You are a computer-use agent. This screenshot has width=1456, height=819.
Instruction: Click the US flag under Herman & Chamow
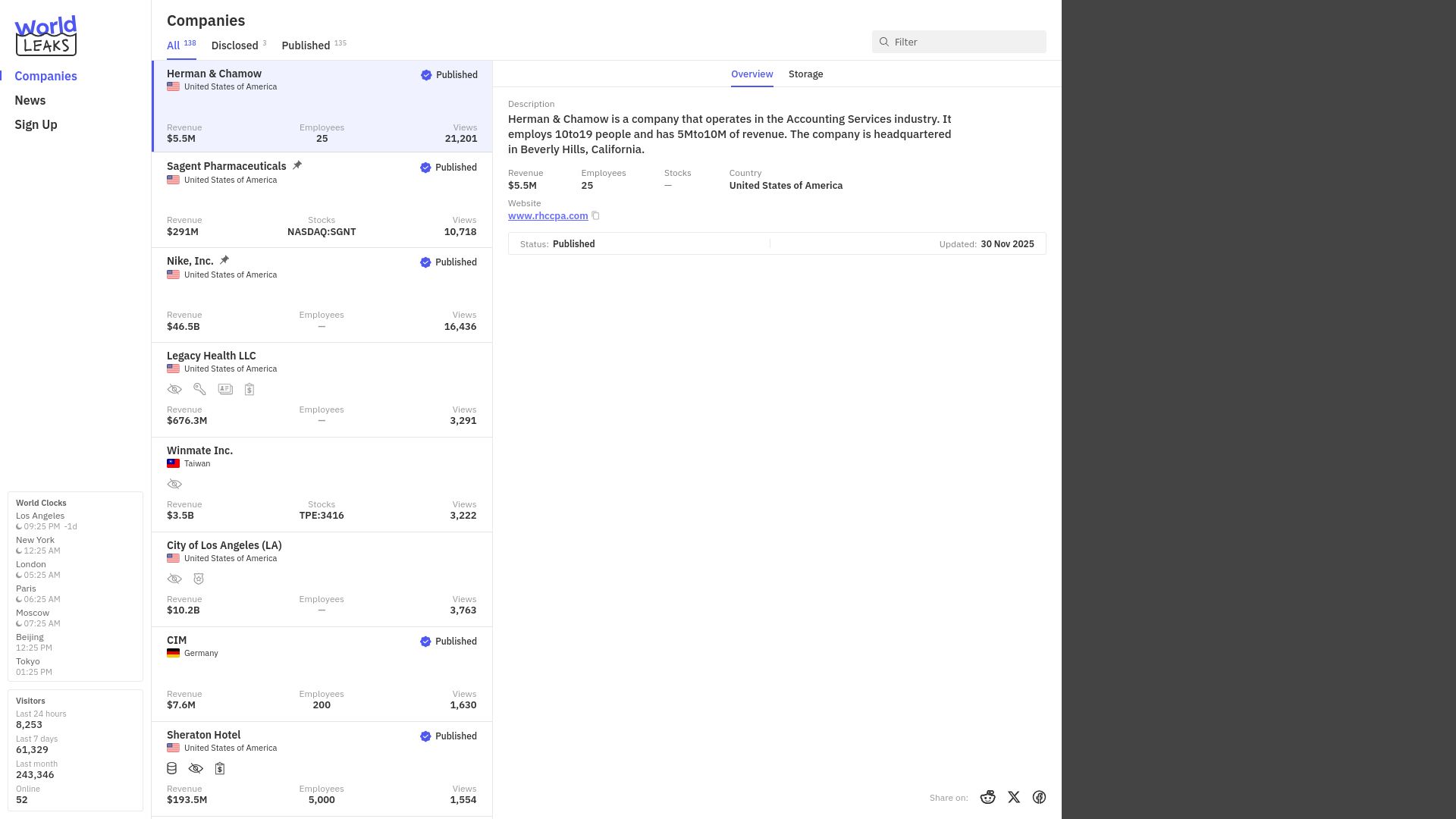pyautogui.click(x=174, y=86)
